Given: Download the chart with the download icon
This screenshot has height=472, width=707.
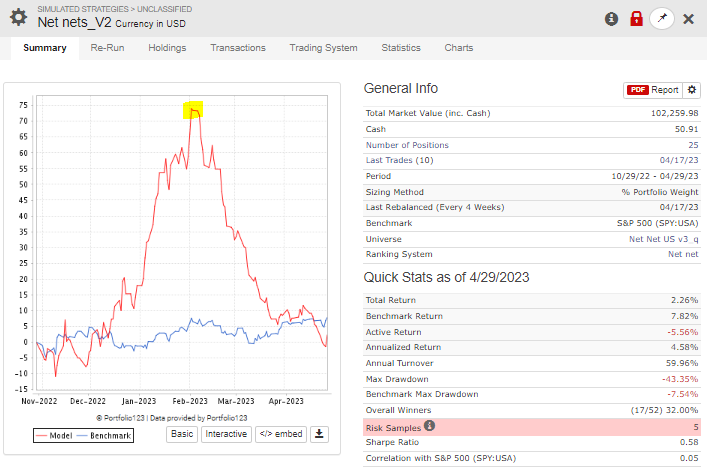Looking at the screenshot, I should [x=319, y=434].
